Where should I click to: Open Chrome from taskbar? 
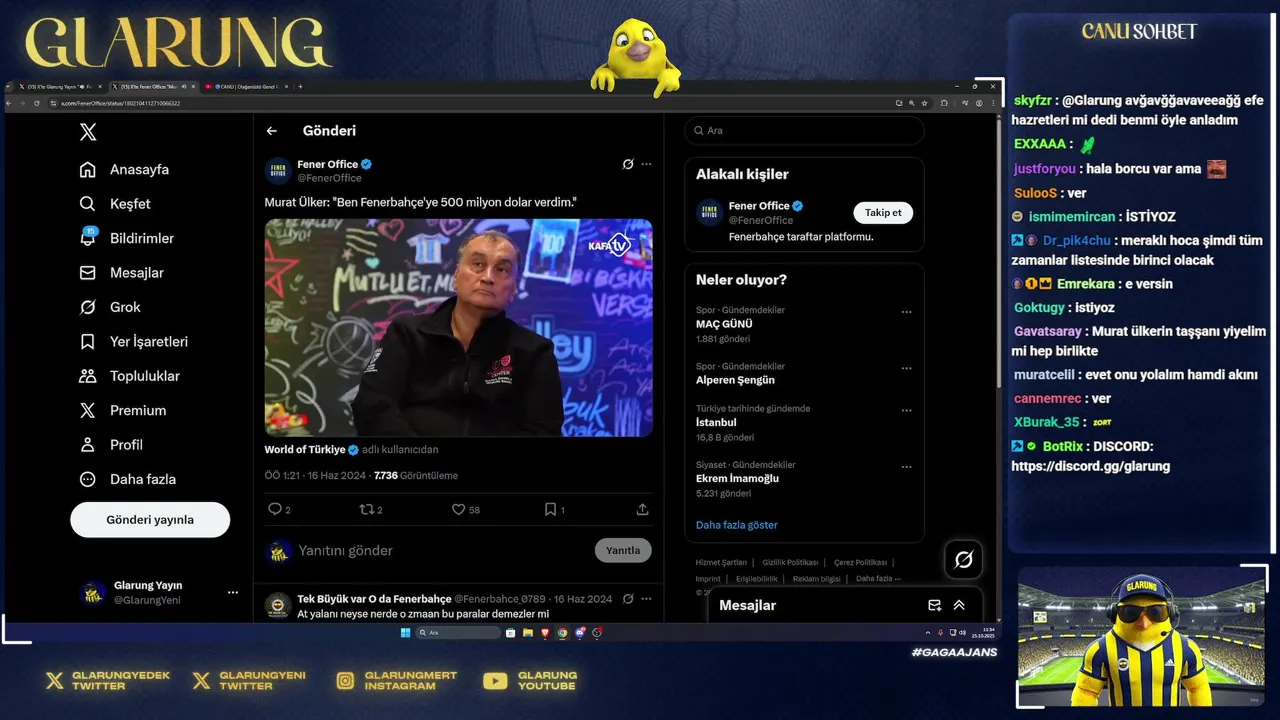562,633
